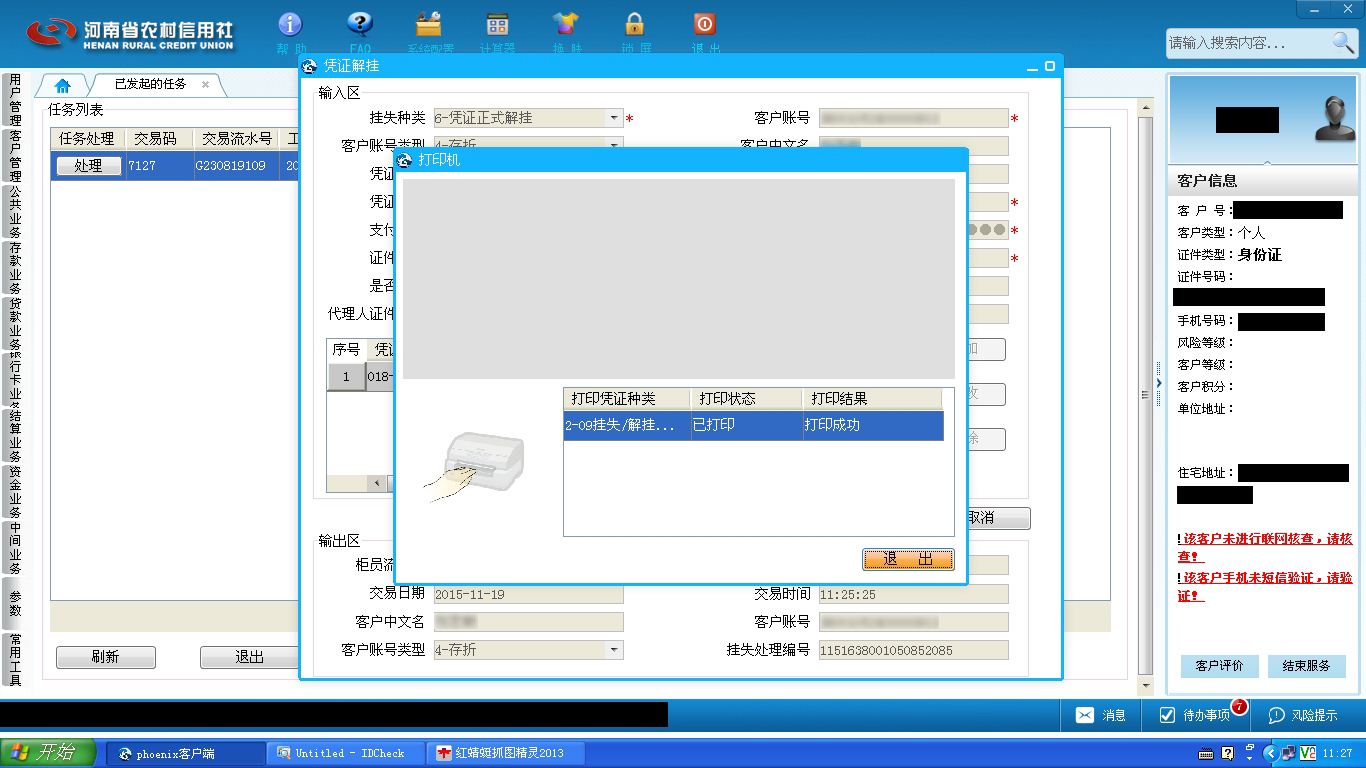Select 参数 sidebar tab
Viewport: 1366px width, 768px height.
[15, 603]
